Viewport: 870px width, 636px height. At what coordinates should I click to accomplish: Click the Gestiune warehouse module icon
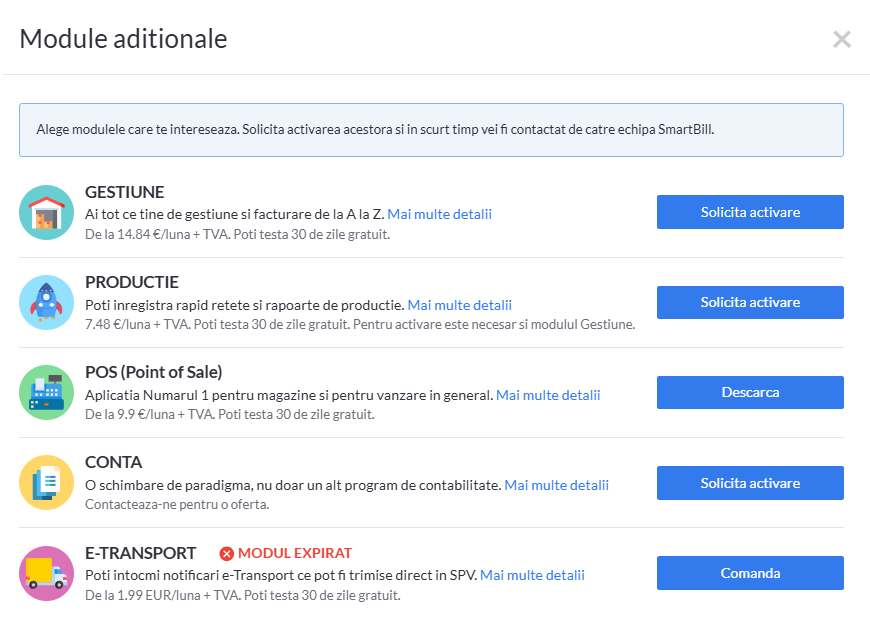46,212
